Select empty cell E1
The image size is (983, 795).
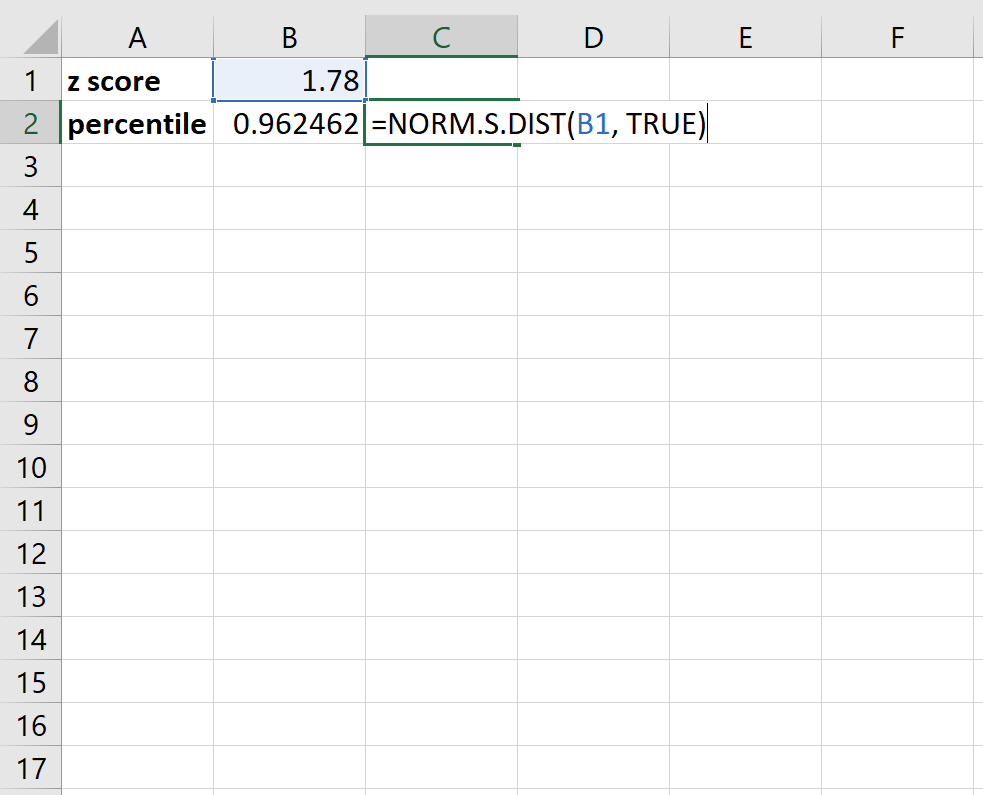744,80
